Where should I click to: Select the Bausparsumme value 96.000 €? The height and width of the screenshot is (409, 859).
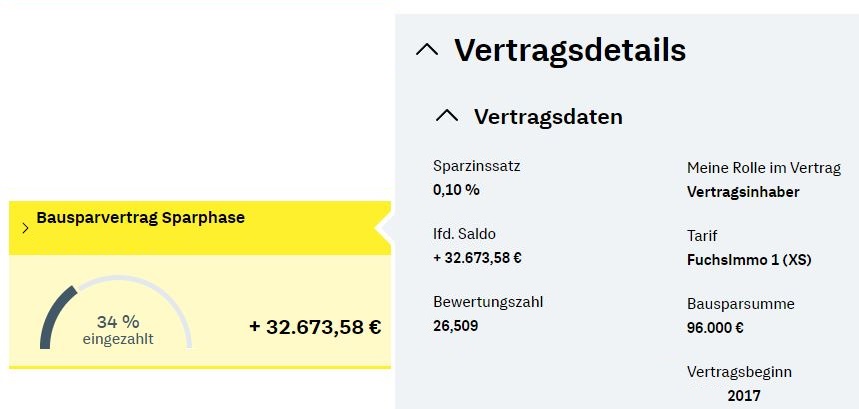click(715, 327)
